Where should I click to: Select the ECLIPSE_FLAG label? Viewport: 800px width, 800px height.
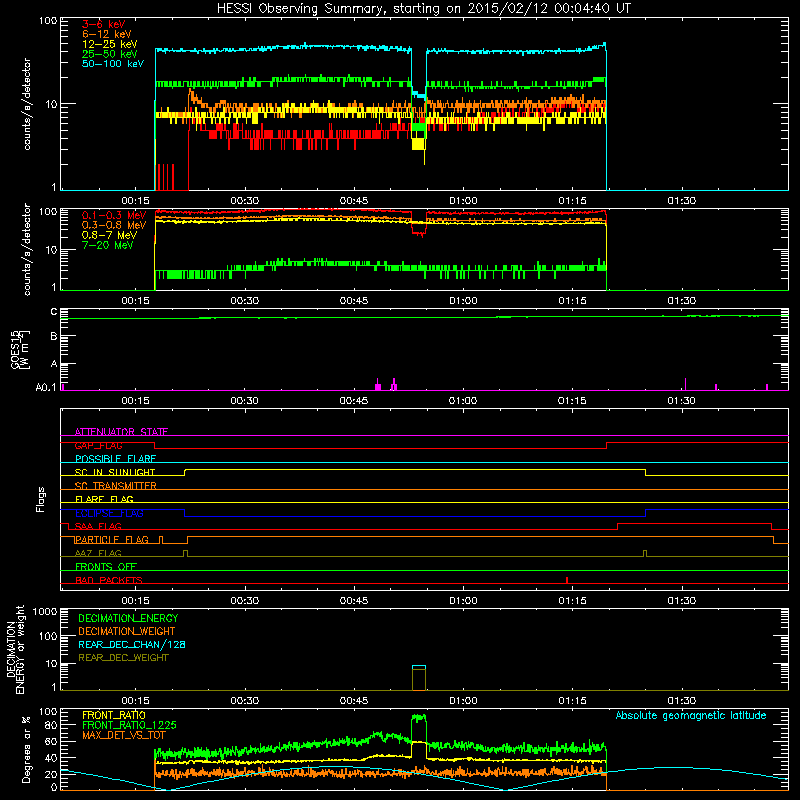(x=109, y=513)
